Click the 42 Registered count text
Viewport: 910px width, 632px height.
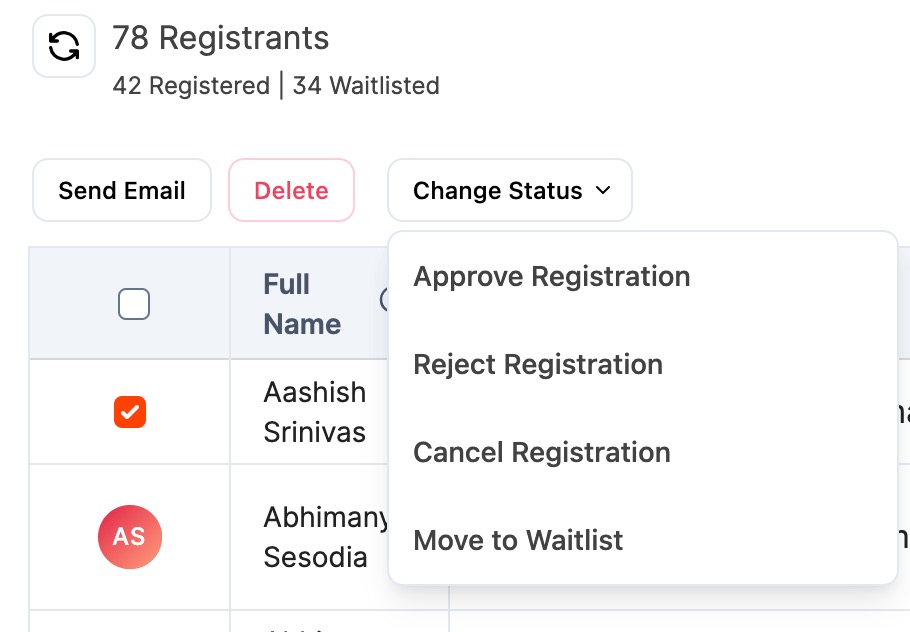click(191, 86)
